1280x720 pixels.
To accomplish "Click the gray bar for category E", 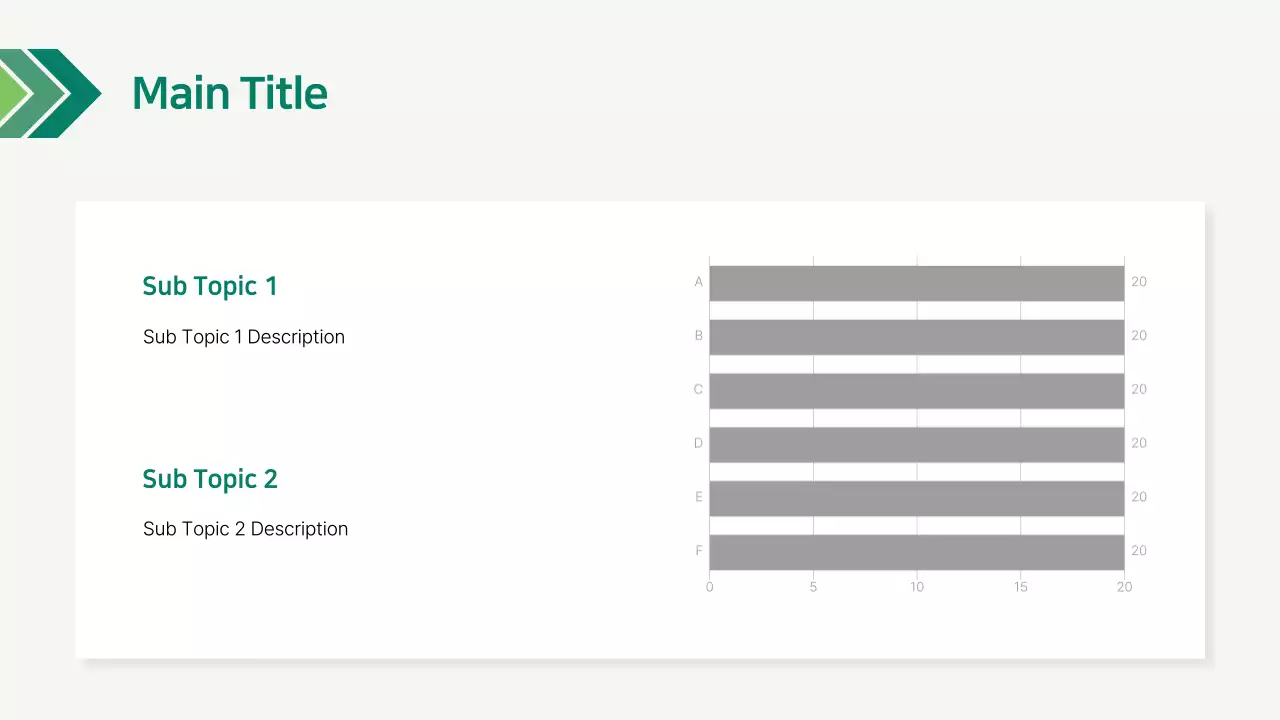I will click(x=916, y=498).
